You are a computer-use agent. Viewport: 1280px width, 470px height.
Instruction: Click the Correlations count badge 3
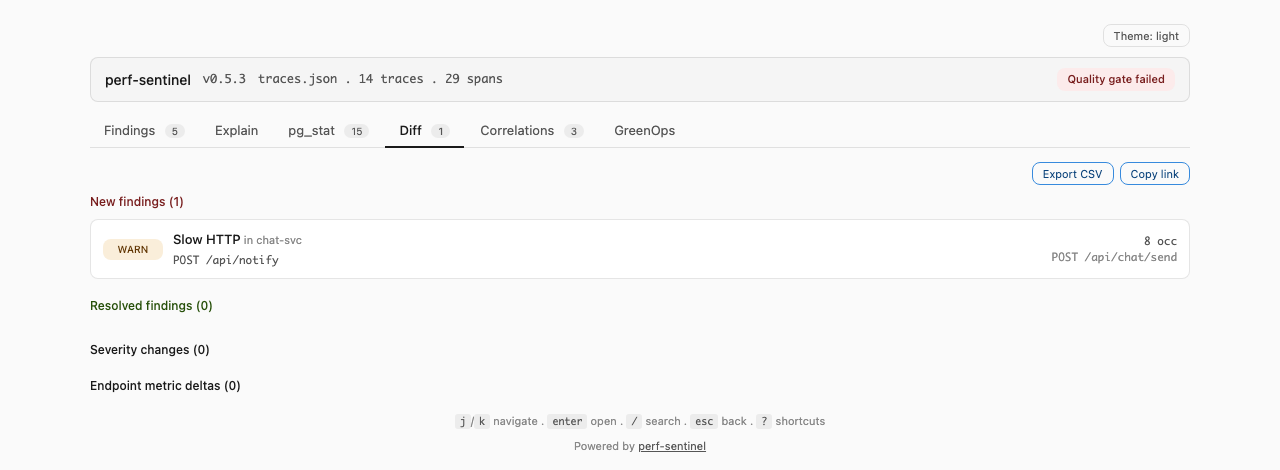pyautogui.click(x=573, y=131)
